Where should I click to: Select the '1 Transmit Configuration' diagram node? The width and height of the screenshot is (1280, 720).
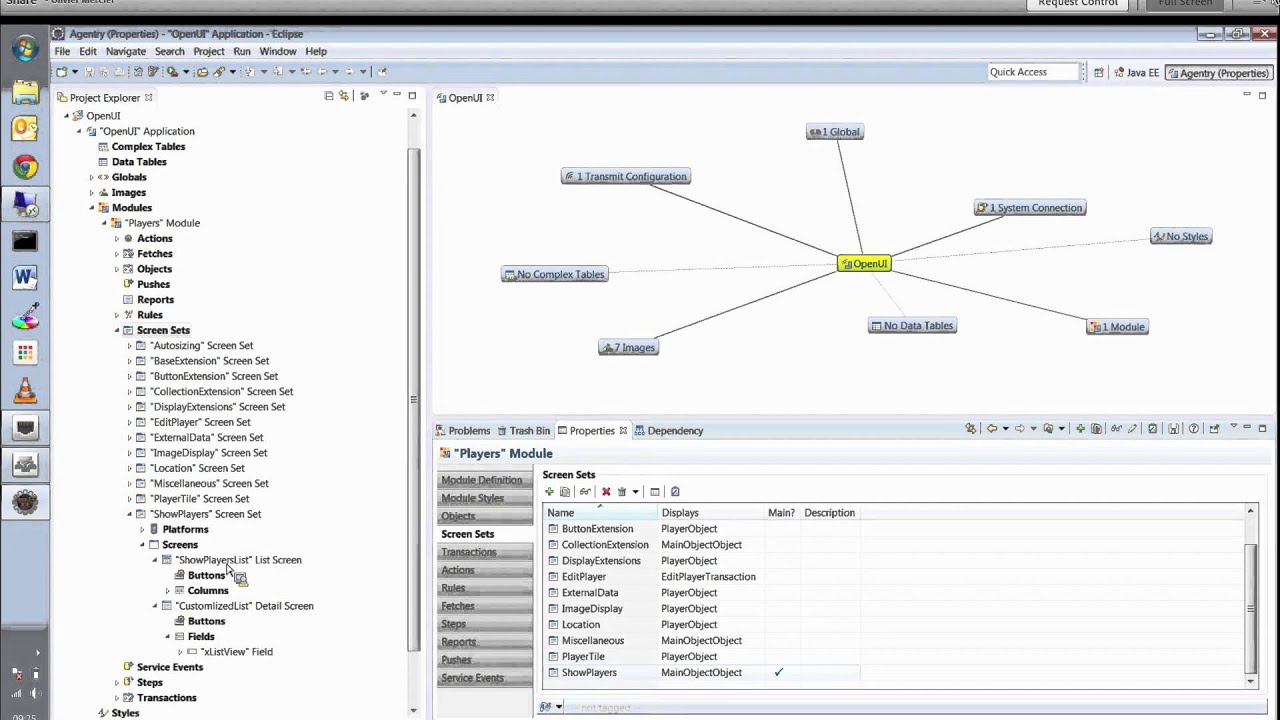pyautogui.click(x=626, y=177)
